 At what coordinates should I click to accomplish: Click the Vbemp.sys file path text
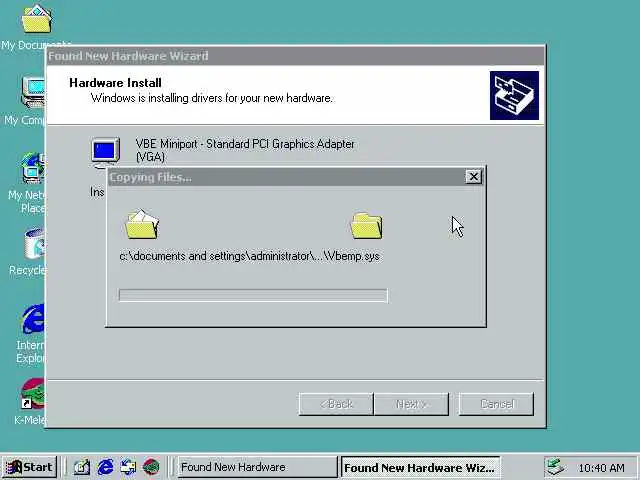pyautogui.click(x=249, y=256)
